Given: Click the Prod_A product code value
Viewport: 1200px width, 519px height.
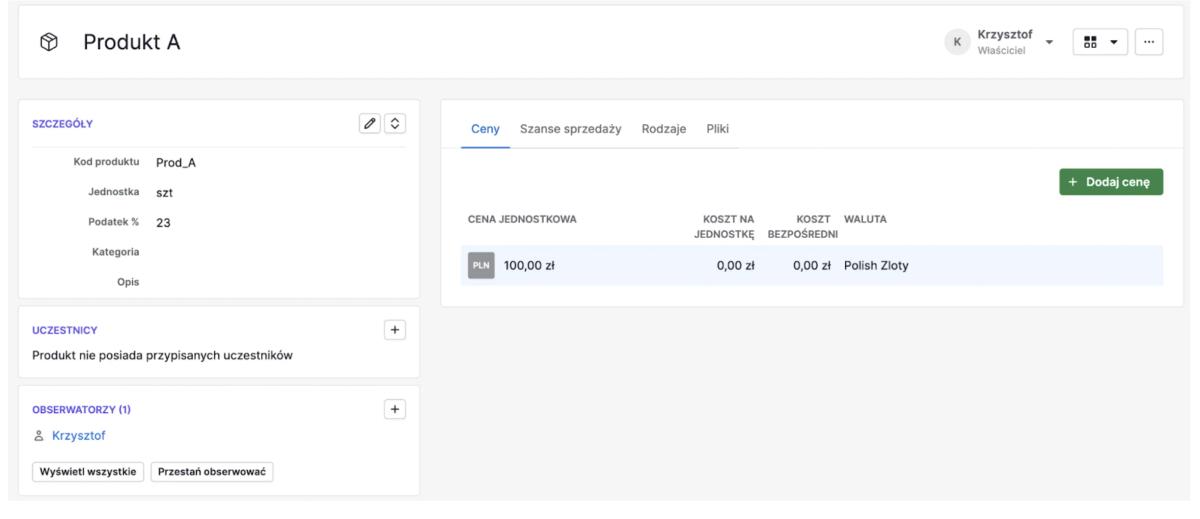Looking at the screenshot, I should (178, 163).
